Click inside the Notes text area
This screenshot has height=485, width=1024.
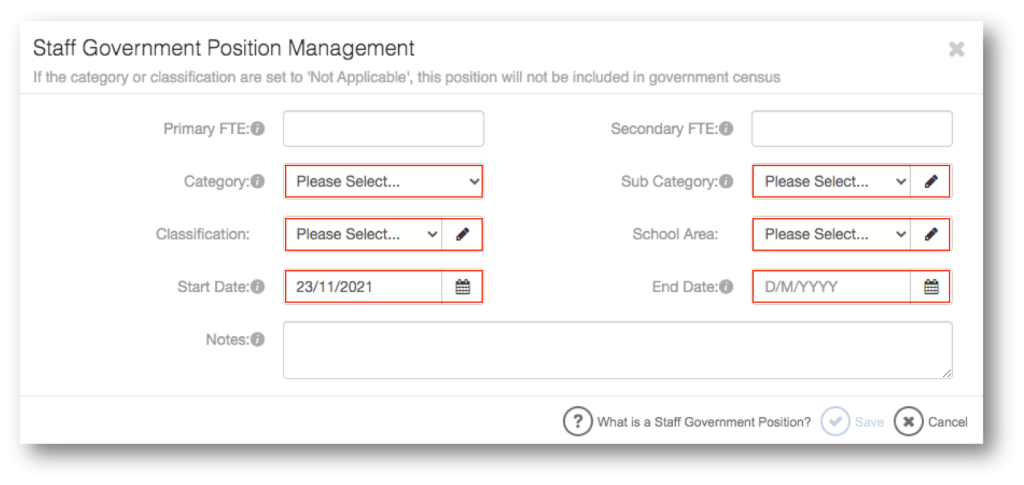pos(617,350)
